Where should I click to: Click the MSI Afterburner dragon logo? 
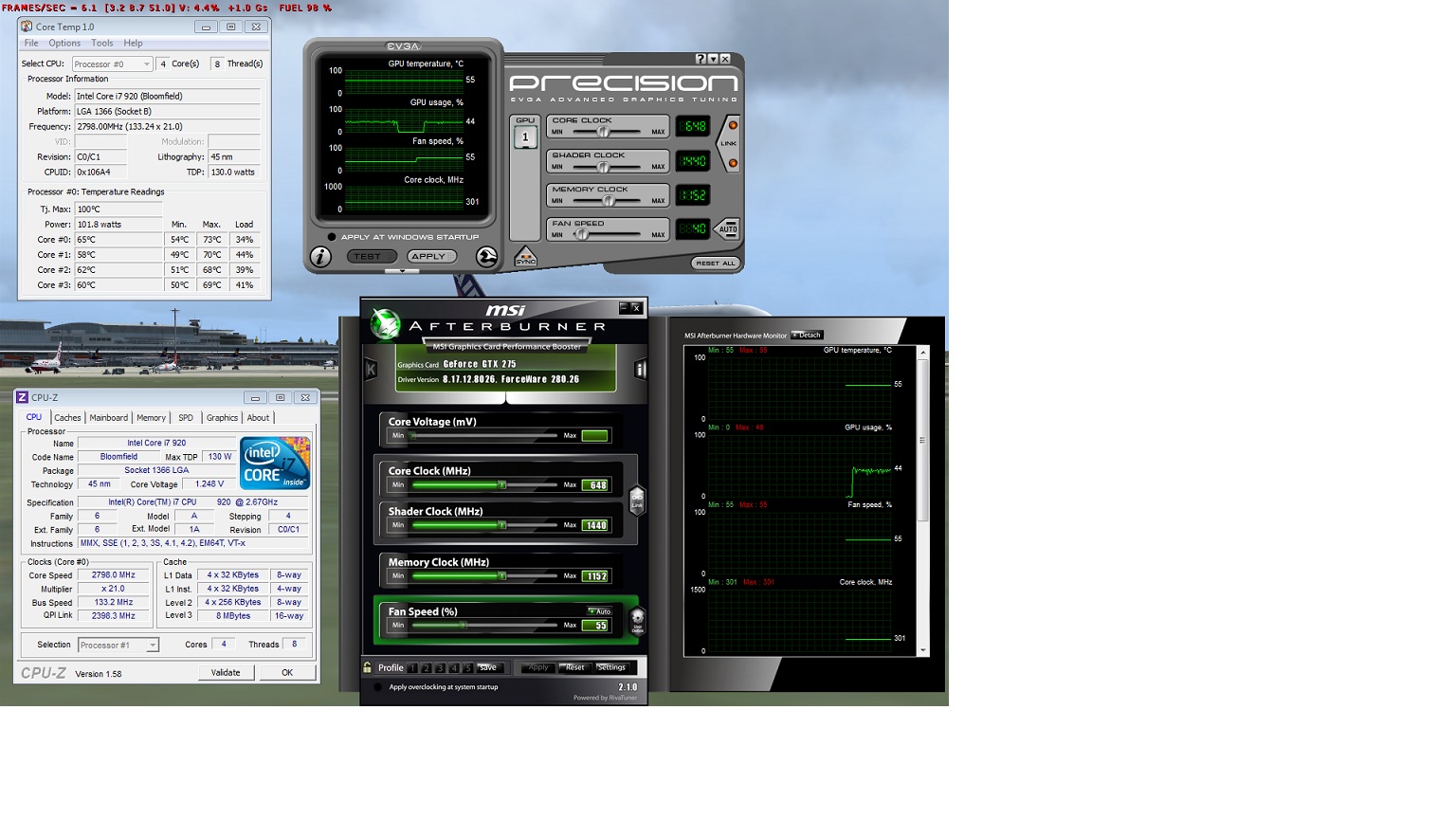385,324
